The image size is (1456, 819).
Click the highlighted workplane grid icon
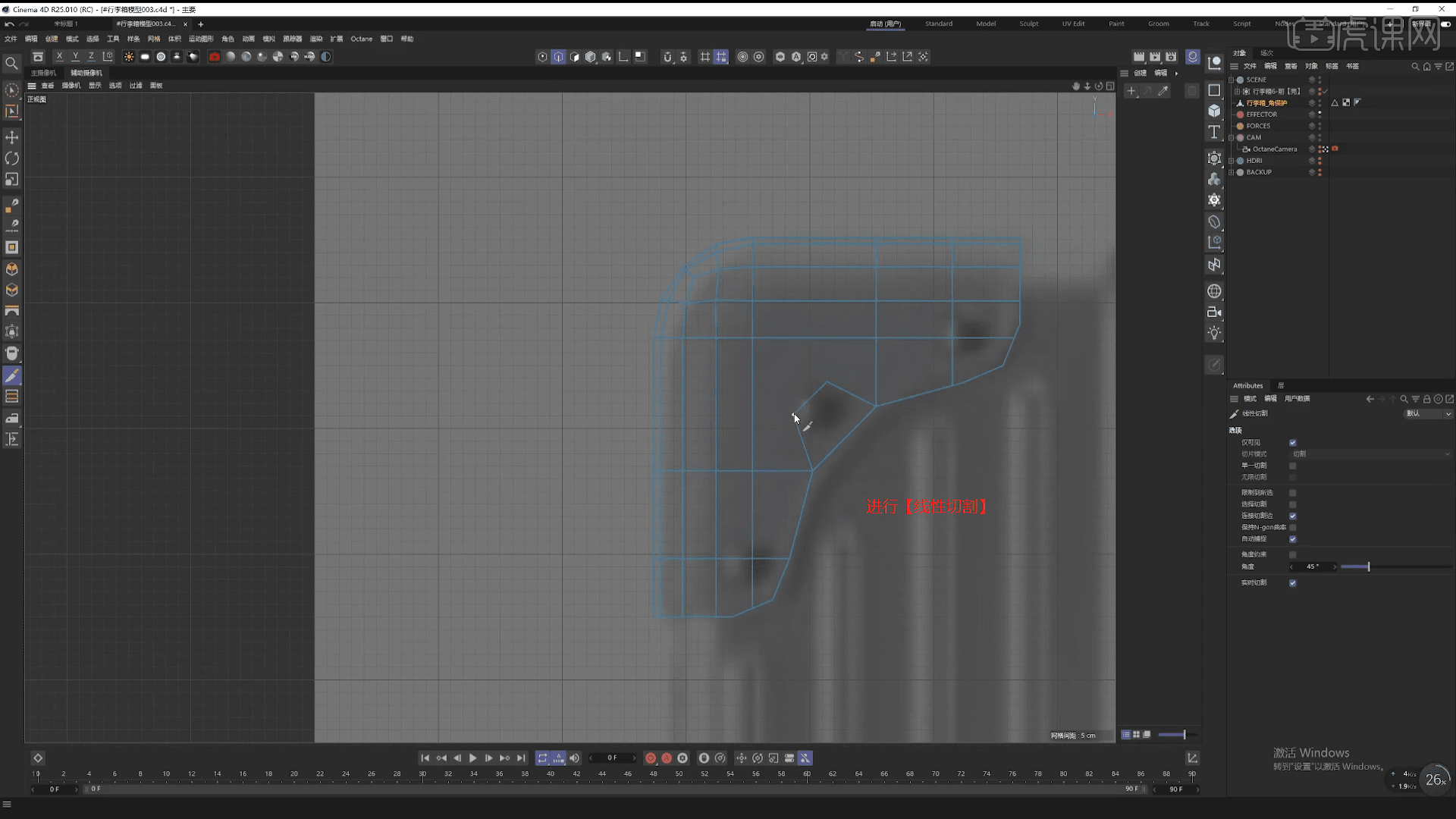[721, 57]
